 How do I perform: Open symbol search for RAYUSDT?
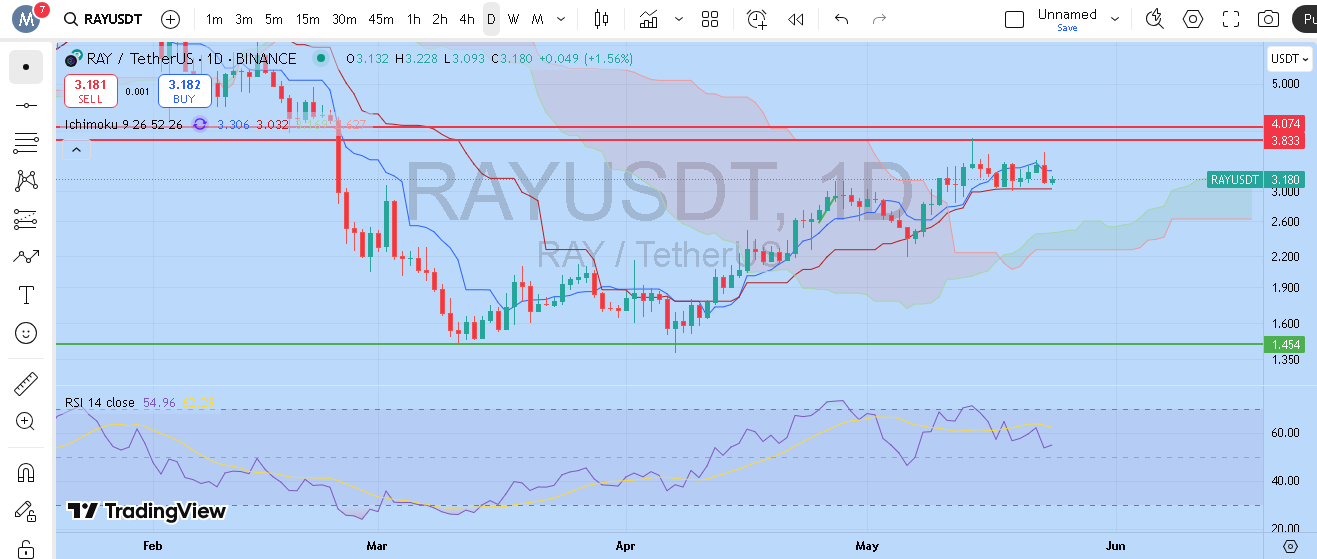click(x=103, y=19)
